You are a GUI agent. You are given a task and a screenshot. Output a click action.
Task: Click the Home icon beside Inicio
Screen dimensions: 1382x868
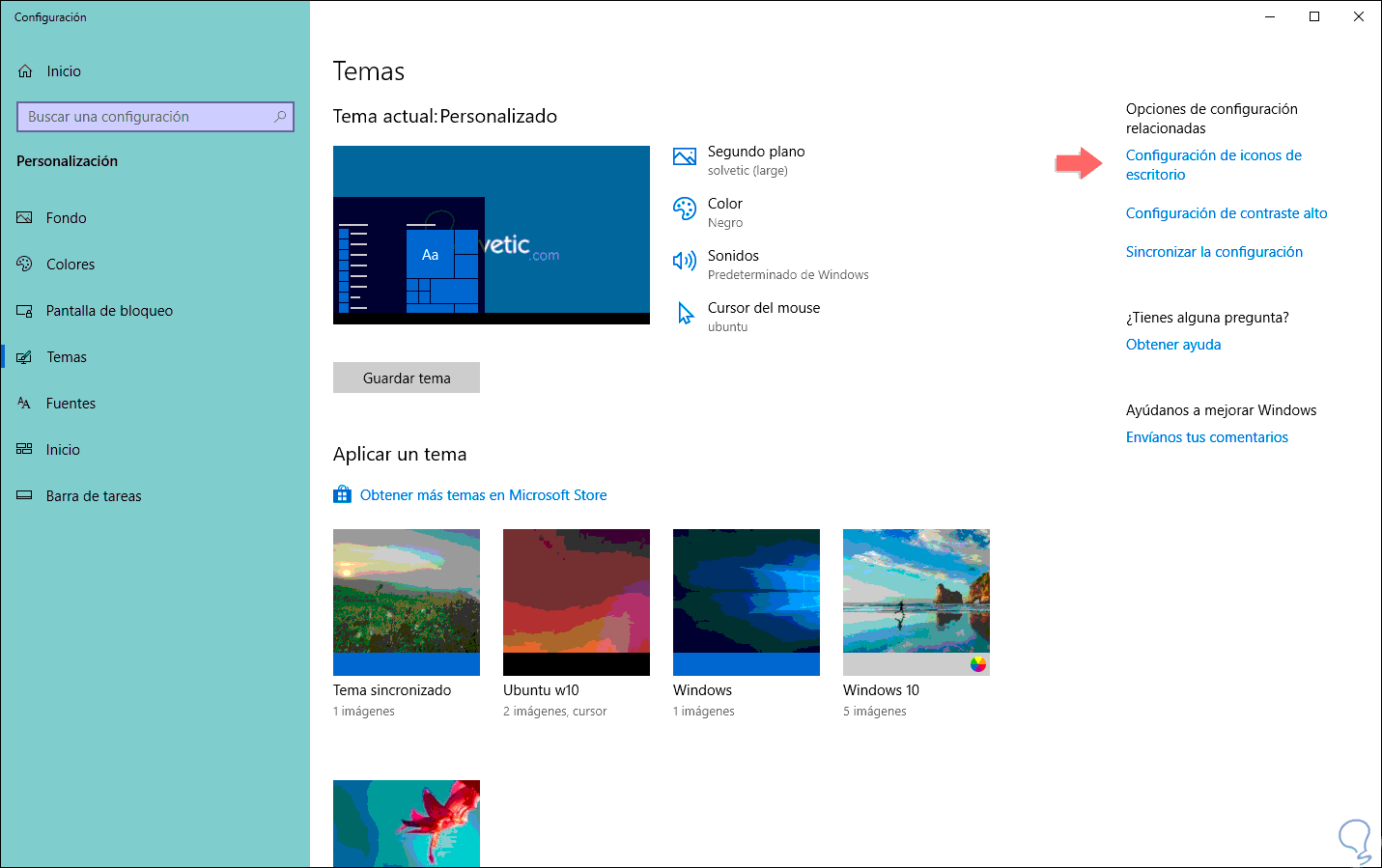click(x=25, y=71)
